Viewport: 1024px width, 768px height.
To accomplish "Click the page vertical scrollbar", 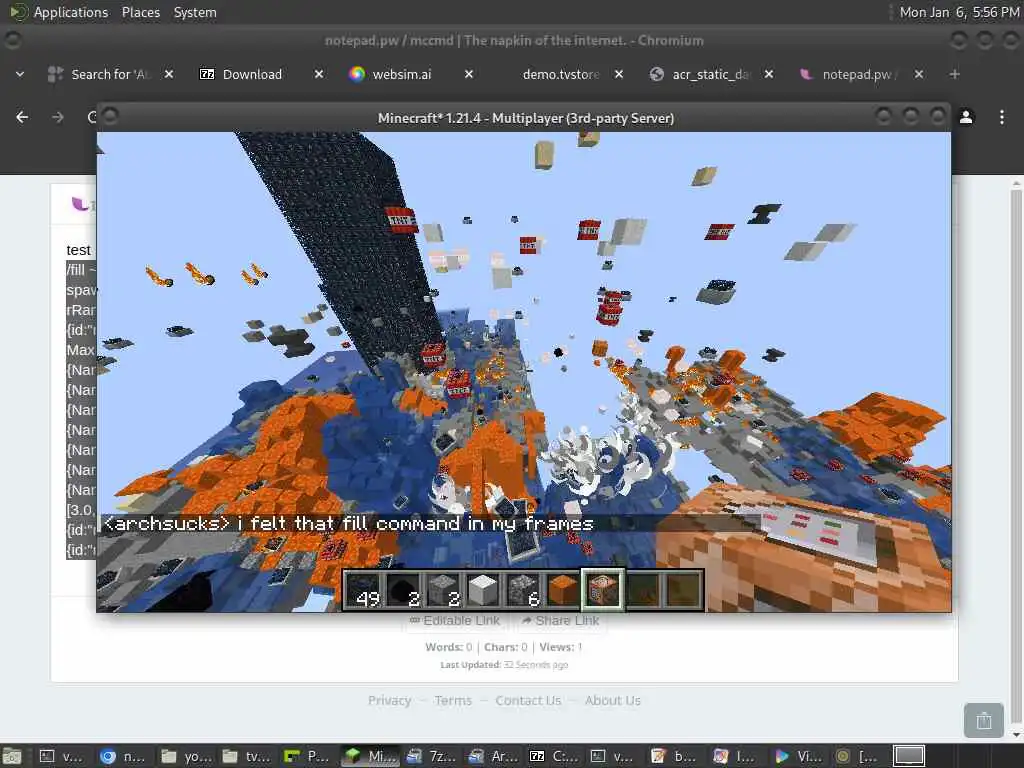I will [x=1016, y=457].
